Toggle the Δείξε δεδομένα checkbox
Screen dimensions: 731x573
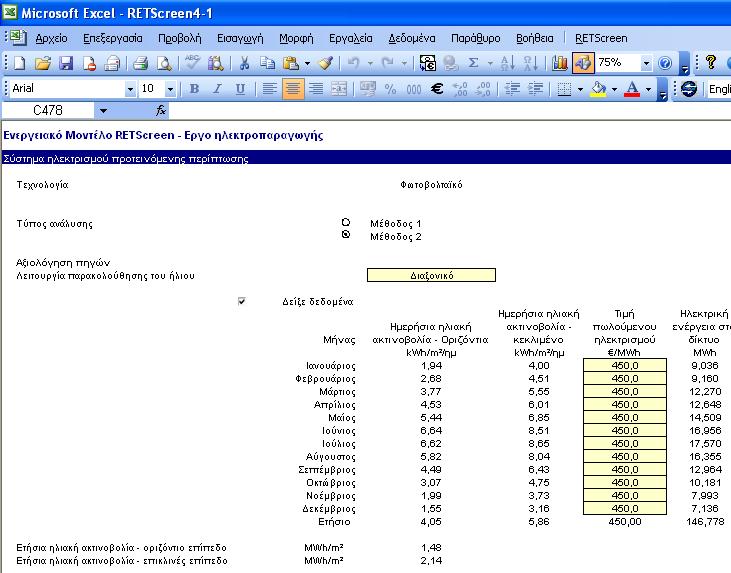[241, 301]
